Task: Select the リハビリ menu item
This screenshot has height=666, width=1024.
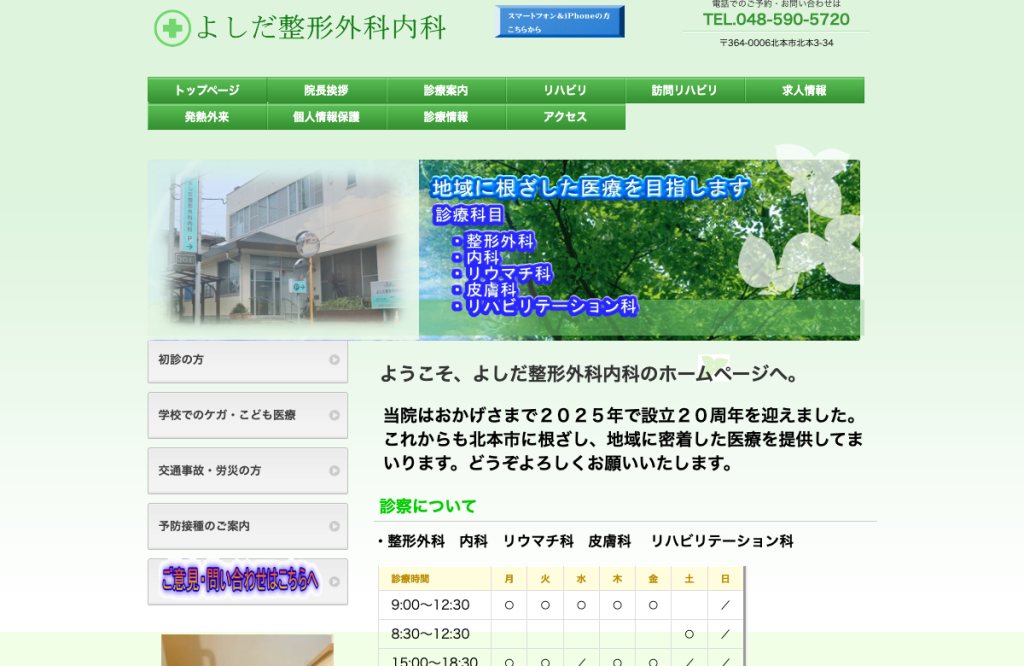Action: click(566, 90)
